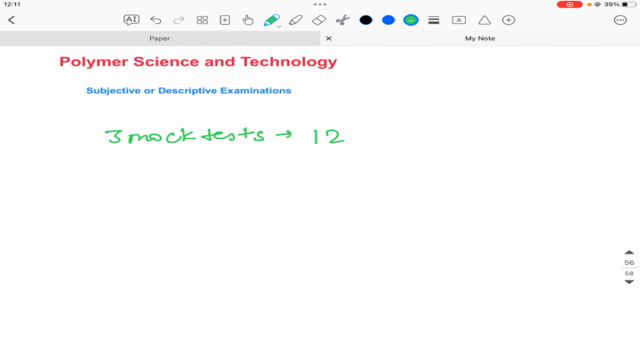Image resolution: width=640 pixels, height=360 pixels.
Task: Choose the green pen color
Action: pyautogui.click(x=411, y=20)
